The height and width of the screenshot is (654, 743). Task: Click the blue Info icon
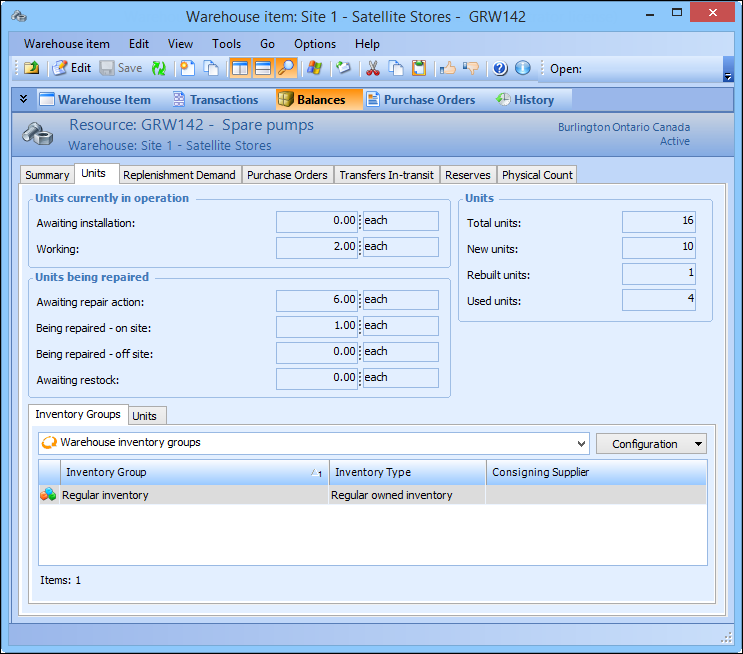[x=522, y=68]
